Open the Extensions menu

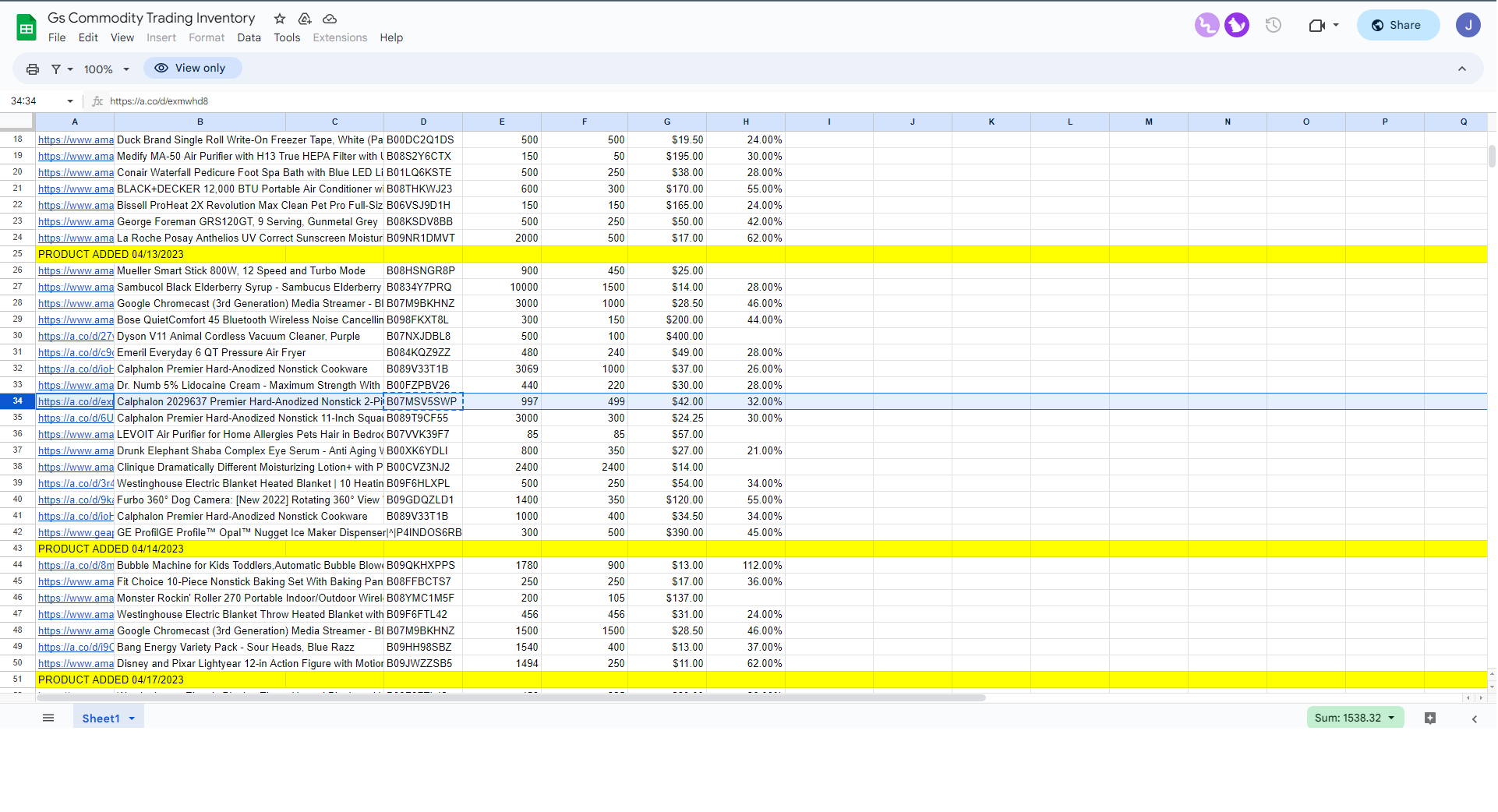click(340, 37)
